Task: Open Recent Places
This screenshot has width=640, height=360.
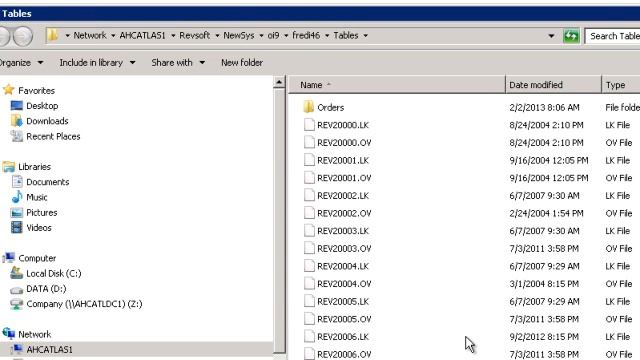Action: 53,136
